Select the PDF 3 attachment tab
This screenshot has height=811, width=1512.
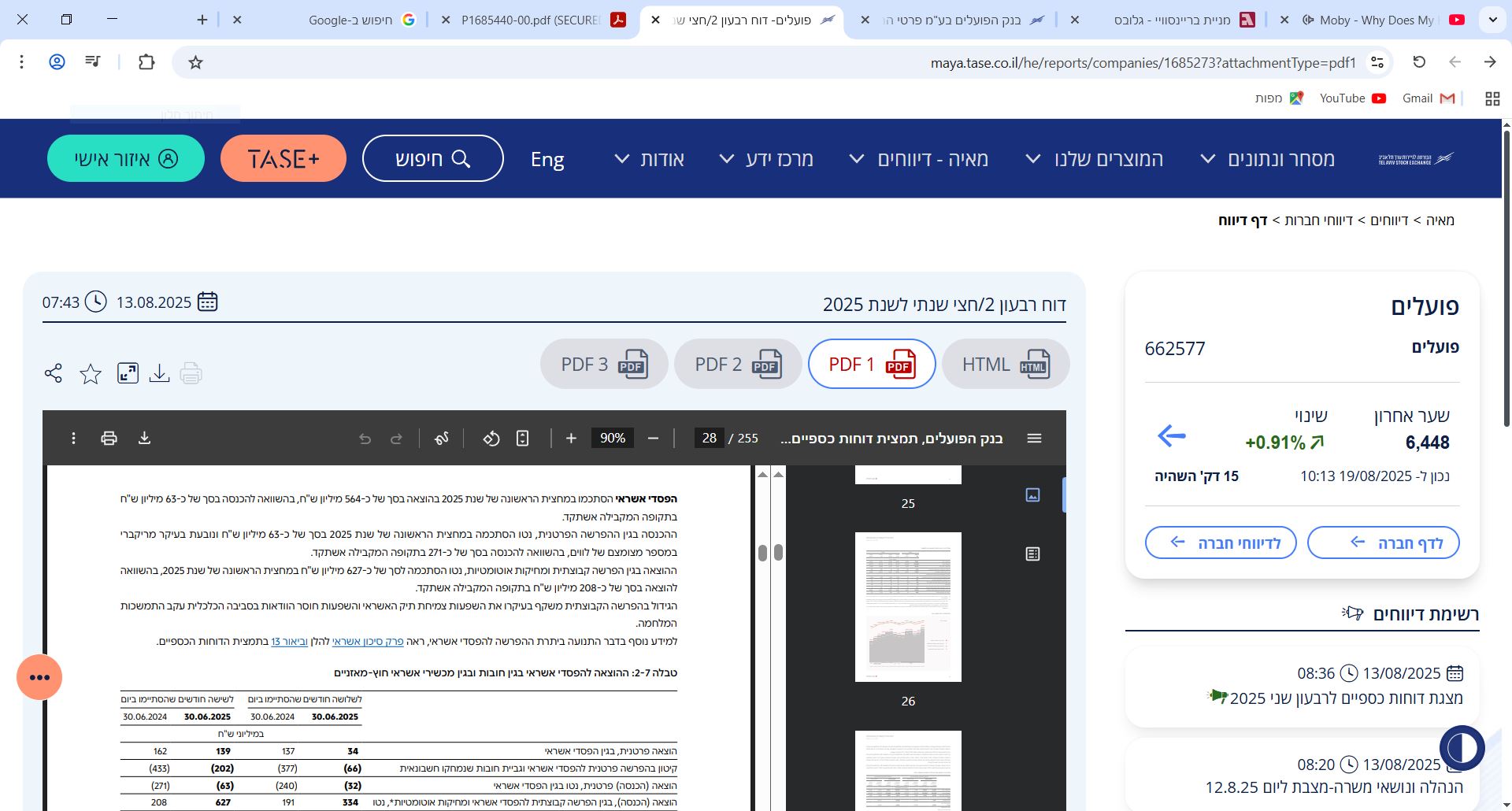coord(604,364)
